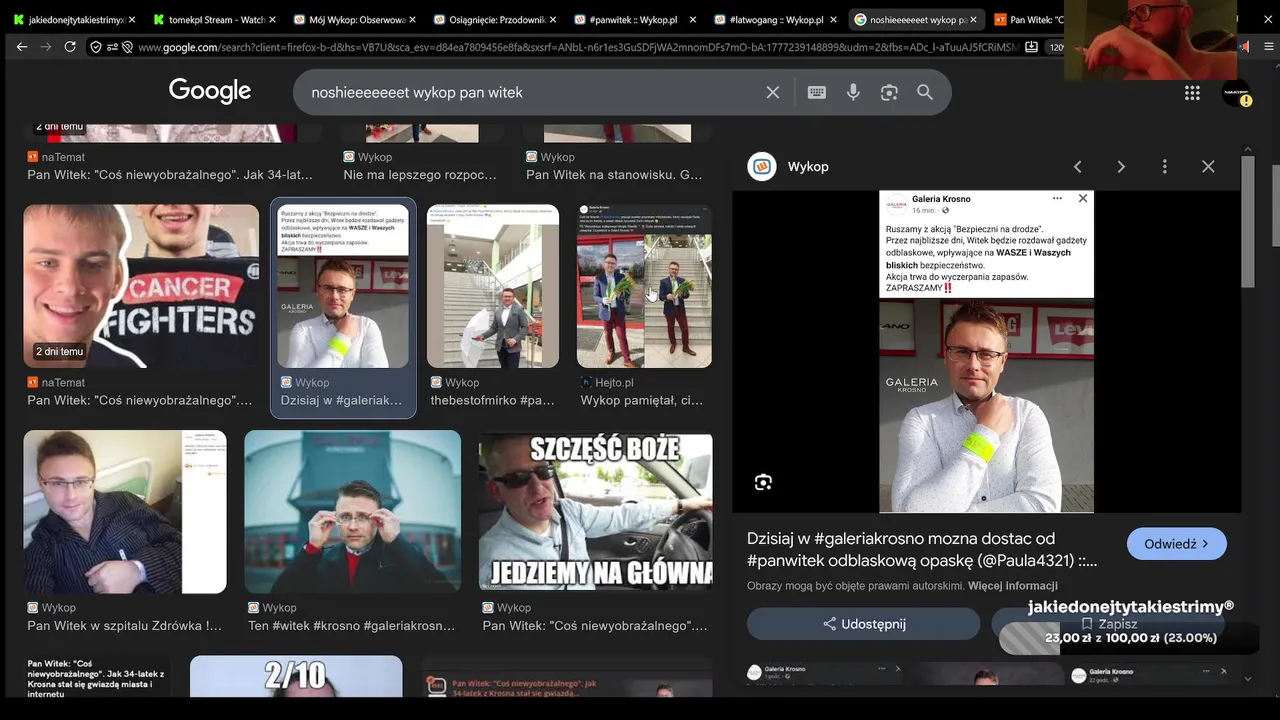Image resolution: width=1280 pixels, height=720 pixels.
Task: Submit search using magnifying glass icon
Action: click(925, 92)
